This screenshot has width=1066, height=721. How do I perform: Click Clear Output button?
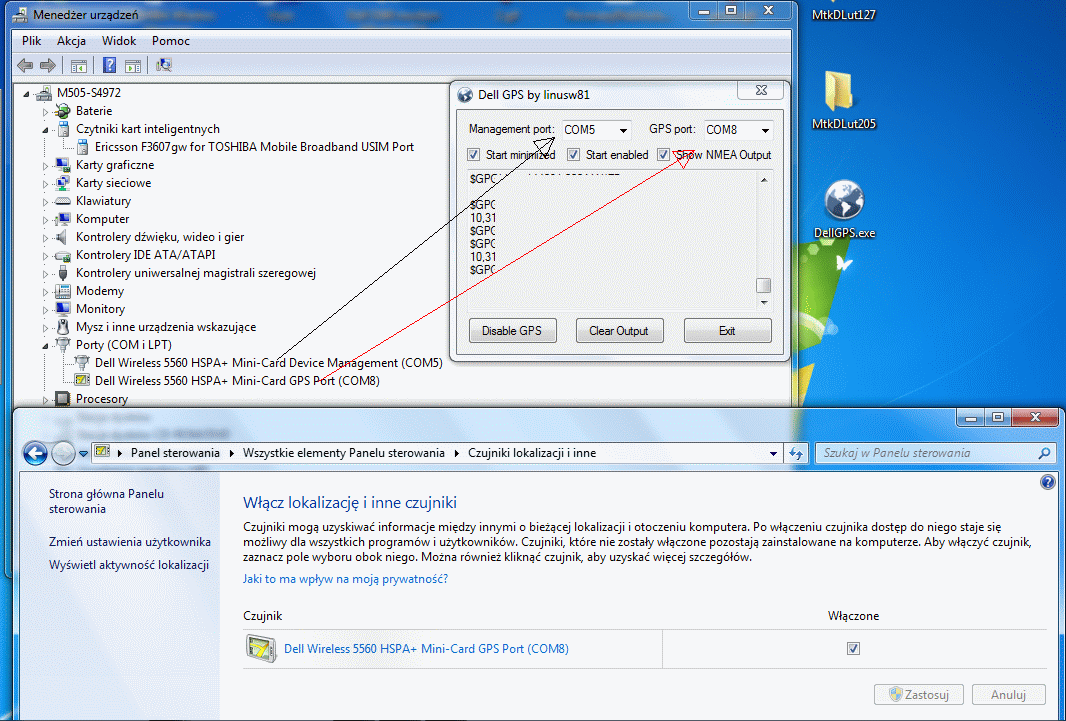click(x=619, y=331)
